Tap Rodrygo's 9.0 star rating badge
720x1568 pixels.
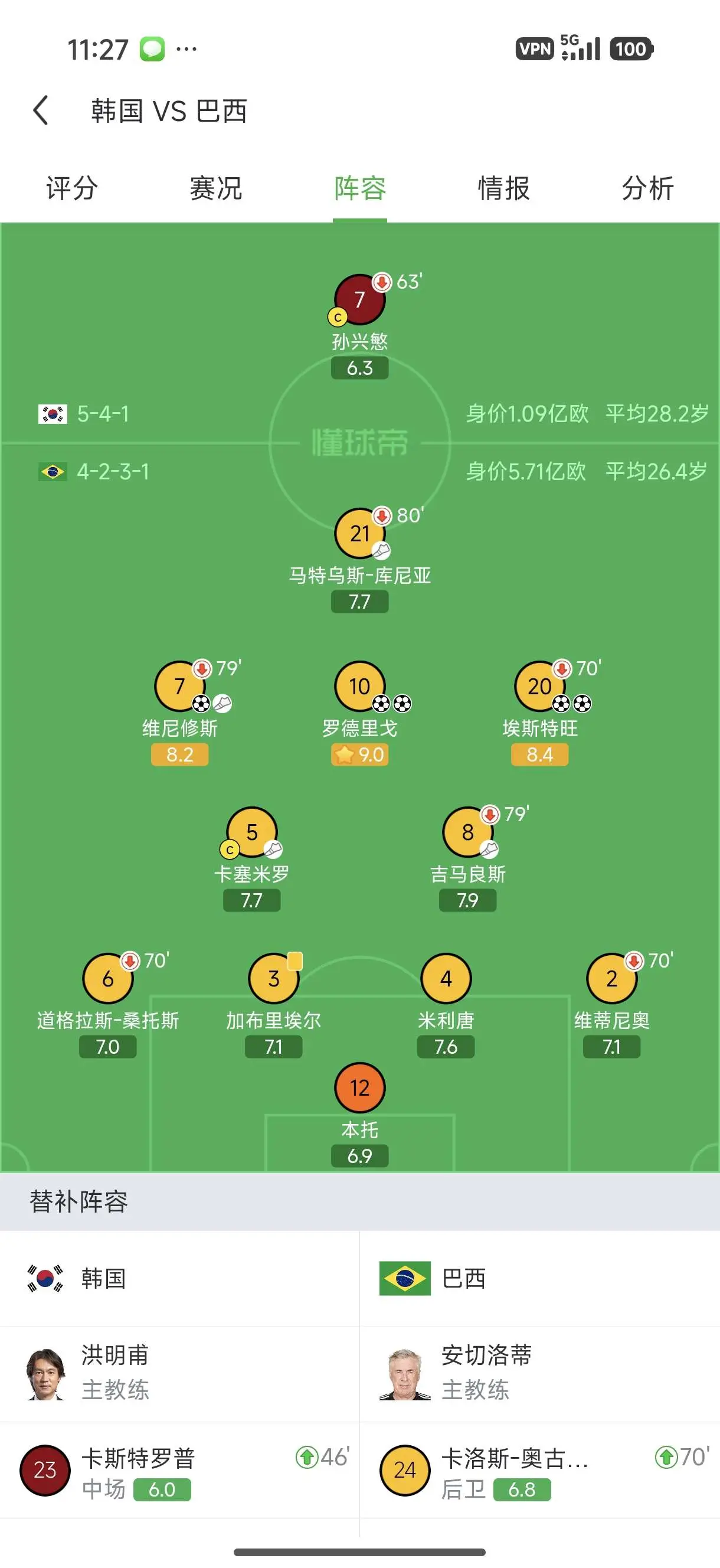tap(359, 755)
